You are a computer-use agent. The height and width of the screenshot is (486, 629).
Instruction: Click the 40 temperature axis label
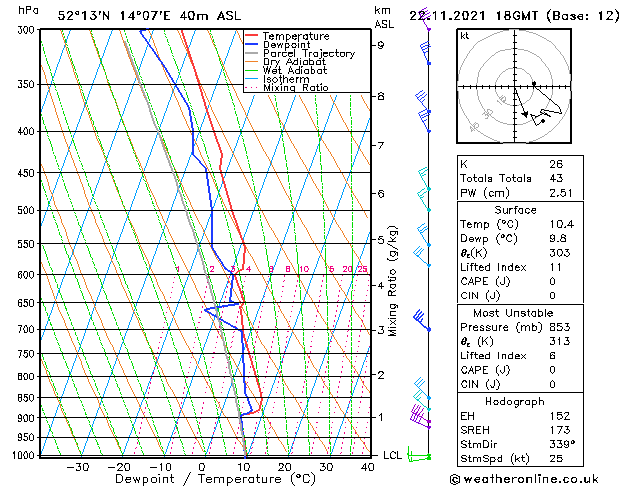367,467
